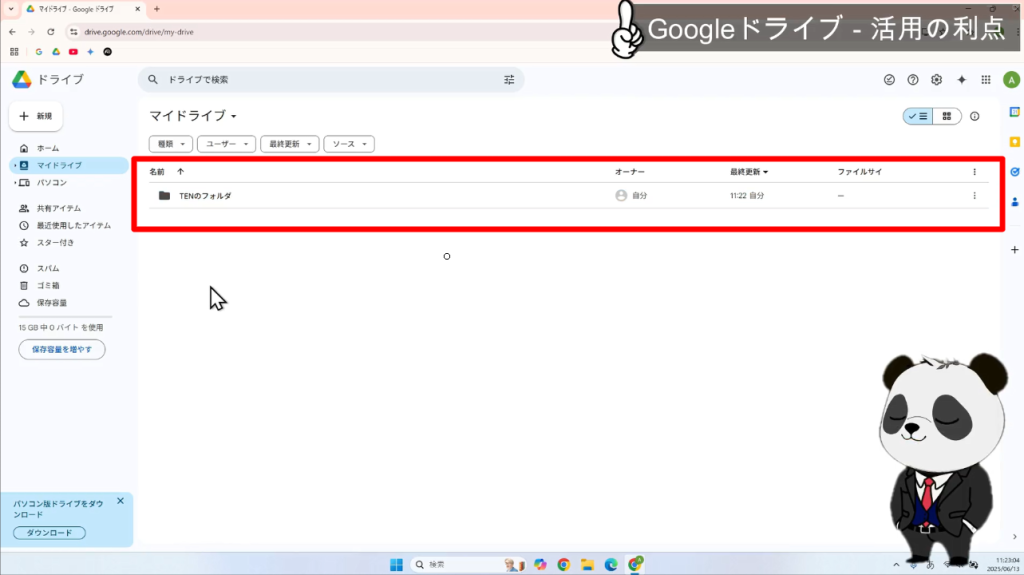Open Shared items (共有アイテム)
This screenshot has width=1024, height=575.
coord(59,208)
